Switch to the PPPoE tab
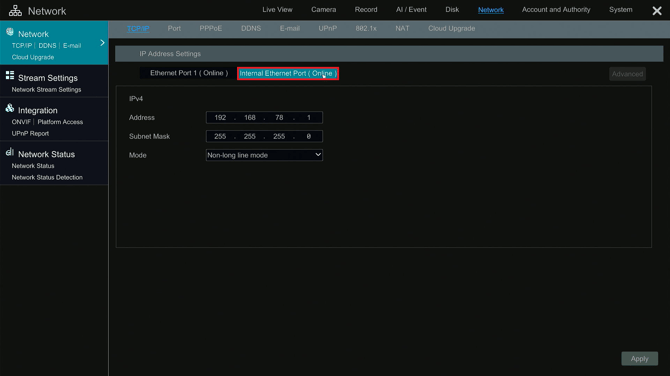 tap(211, 28)
